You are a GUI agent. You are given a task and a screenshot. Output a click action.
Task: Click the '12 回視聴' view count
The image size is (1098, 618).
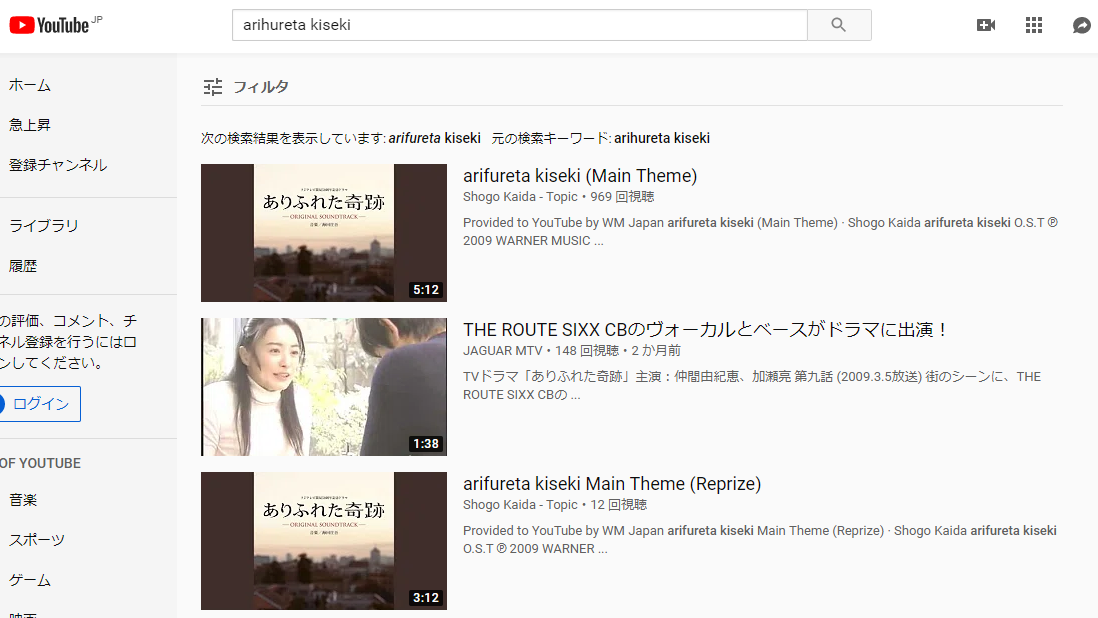618,505
